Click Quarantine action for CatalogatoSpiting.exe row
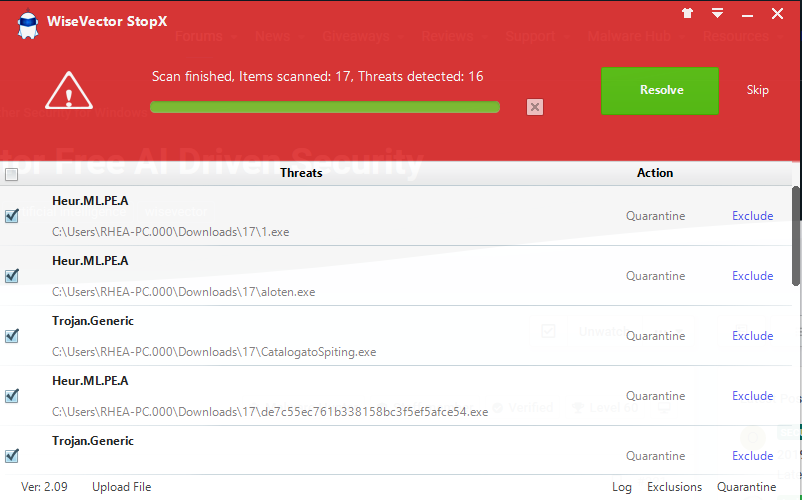The height and width of the screenshot is (500, 802). pyautogui.click(x=656, y=335)
